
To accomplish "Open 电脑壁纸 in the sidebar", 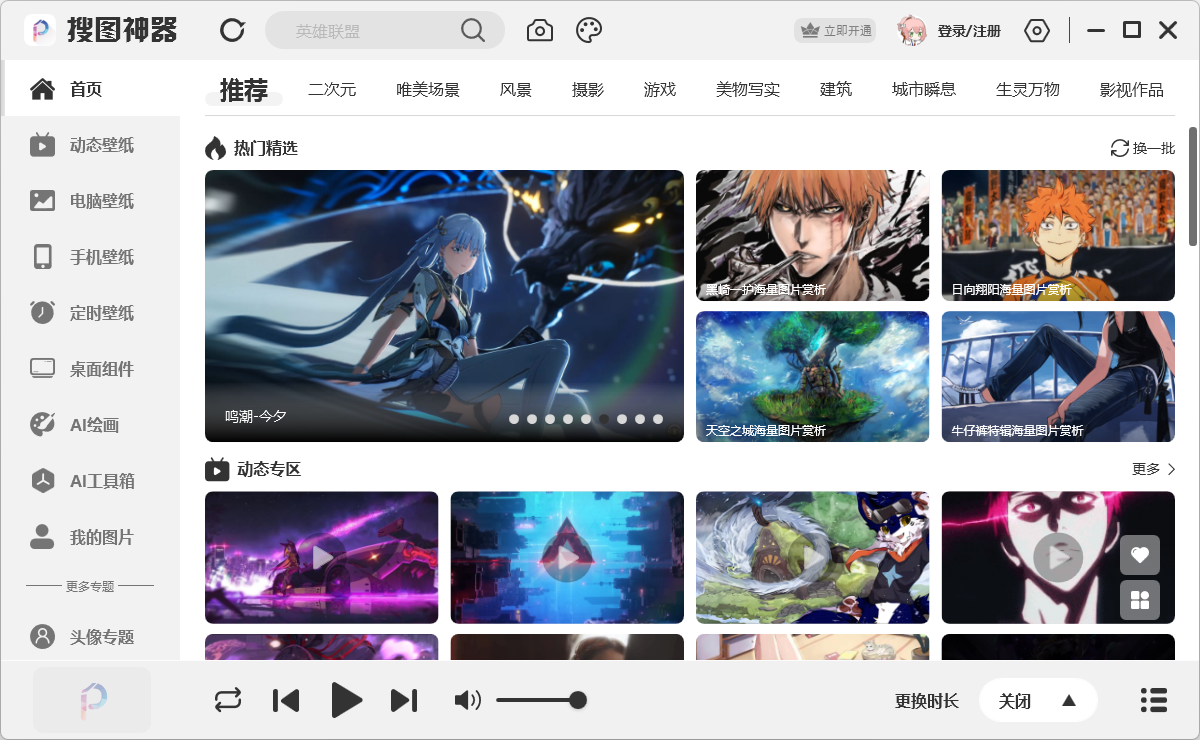I will (90, 201).
